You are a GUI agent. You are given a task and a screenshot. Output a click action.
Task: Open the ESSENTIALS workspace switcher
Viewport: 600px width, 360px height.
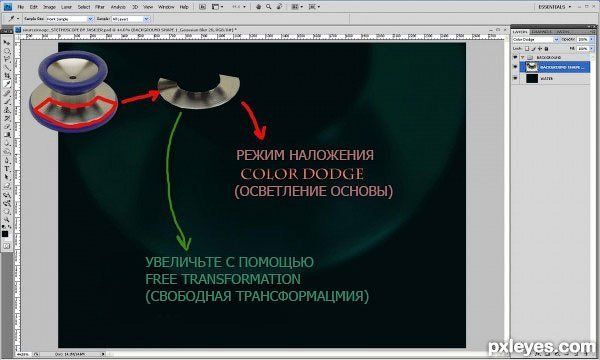554,7
